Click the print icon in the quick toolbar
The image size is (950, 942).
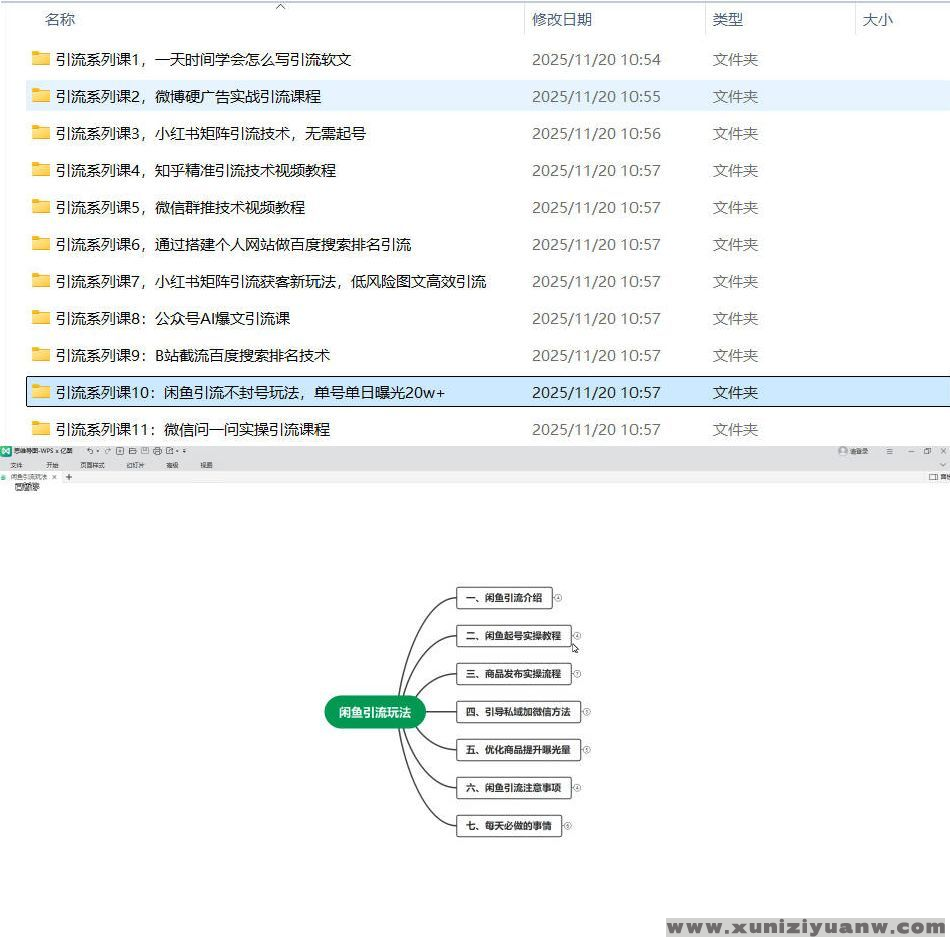pos(157,452)
